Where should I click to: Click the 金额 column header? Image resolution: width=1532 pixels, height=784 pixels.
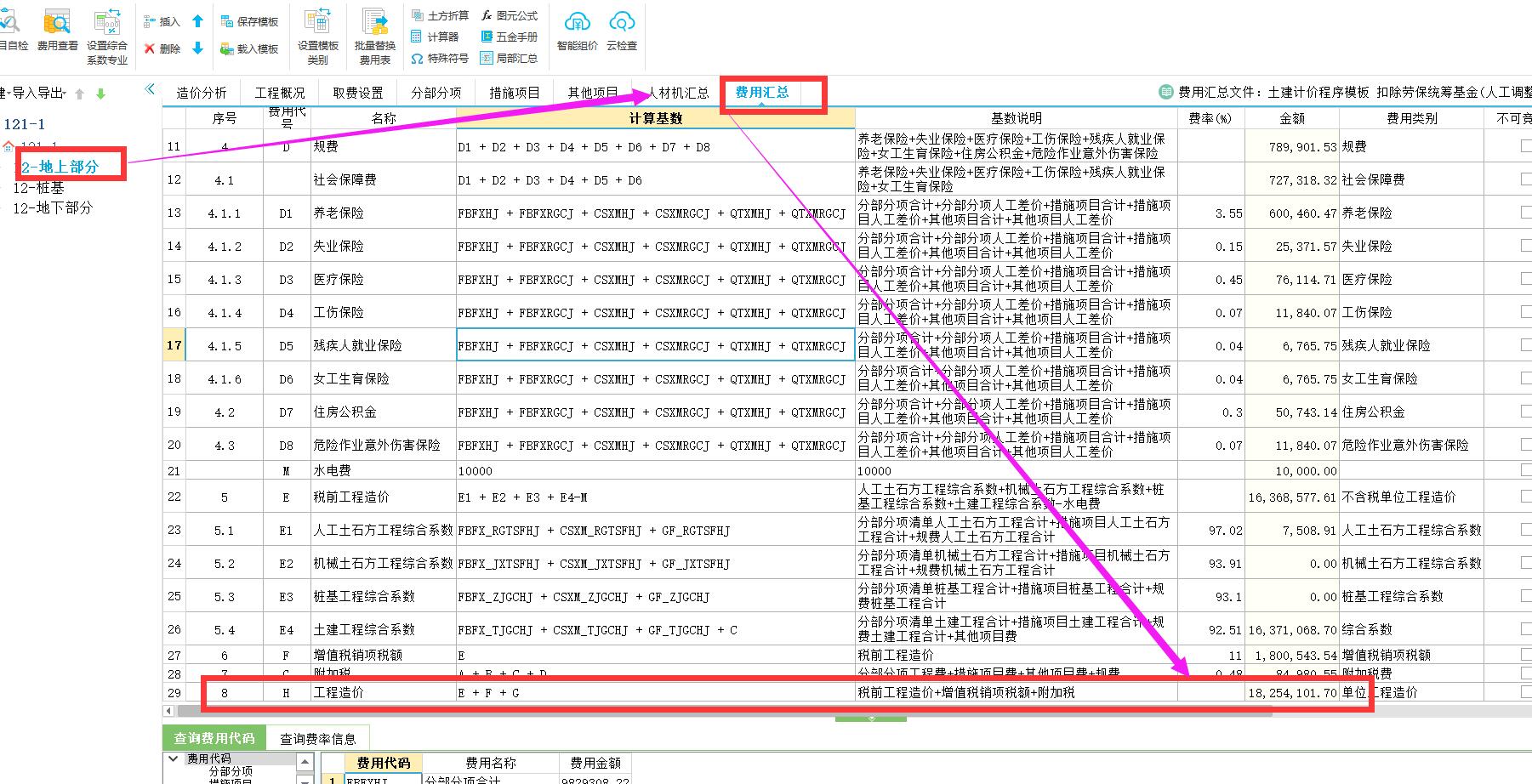(x=1291, y=118)
